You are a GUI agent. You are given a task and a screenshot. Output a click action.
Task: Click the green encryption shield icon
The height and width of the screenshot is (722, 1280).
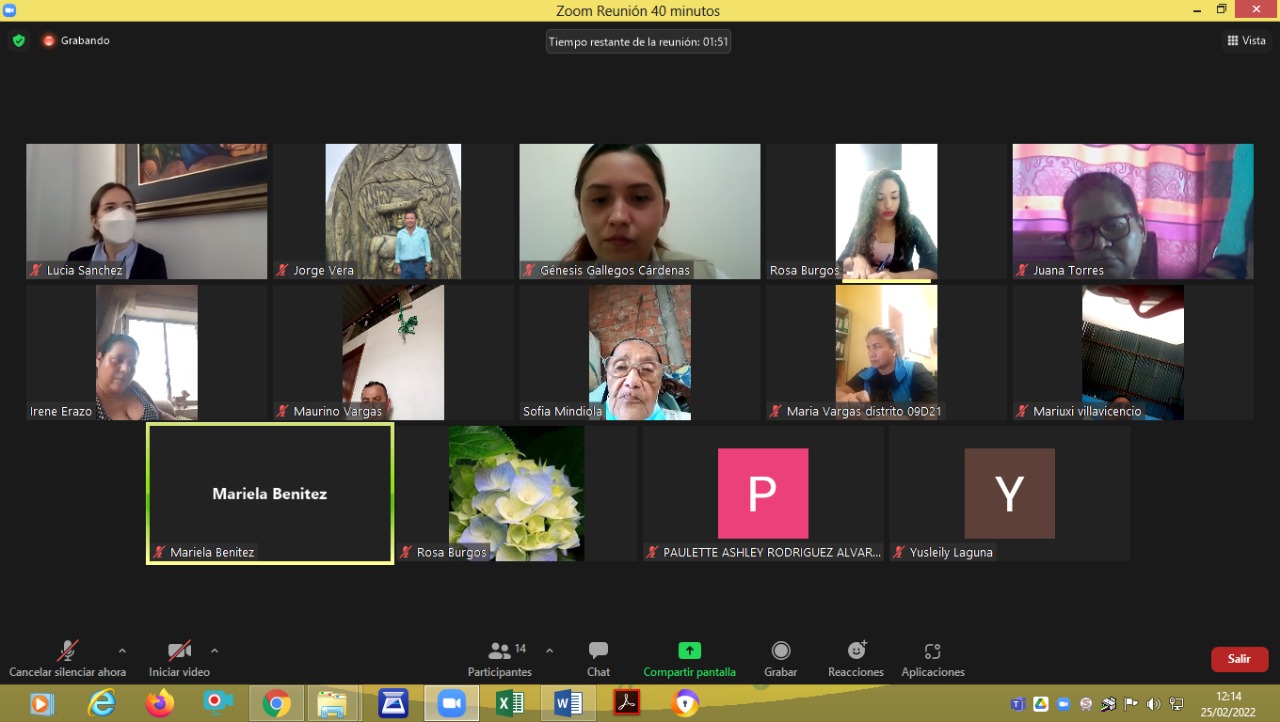[18, 41]
